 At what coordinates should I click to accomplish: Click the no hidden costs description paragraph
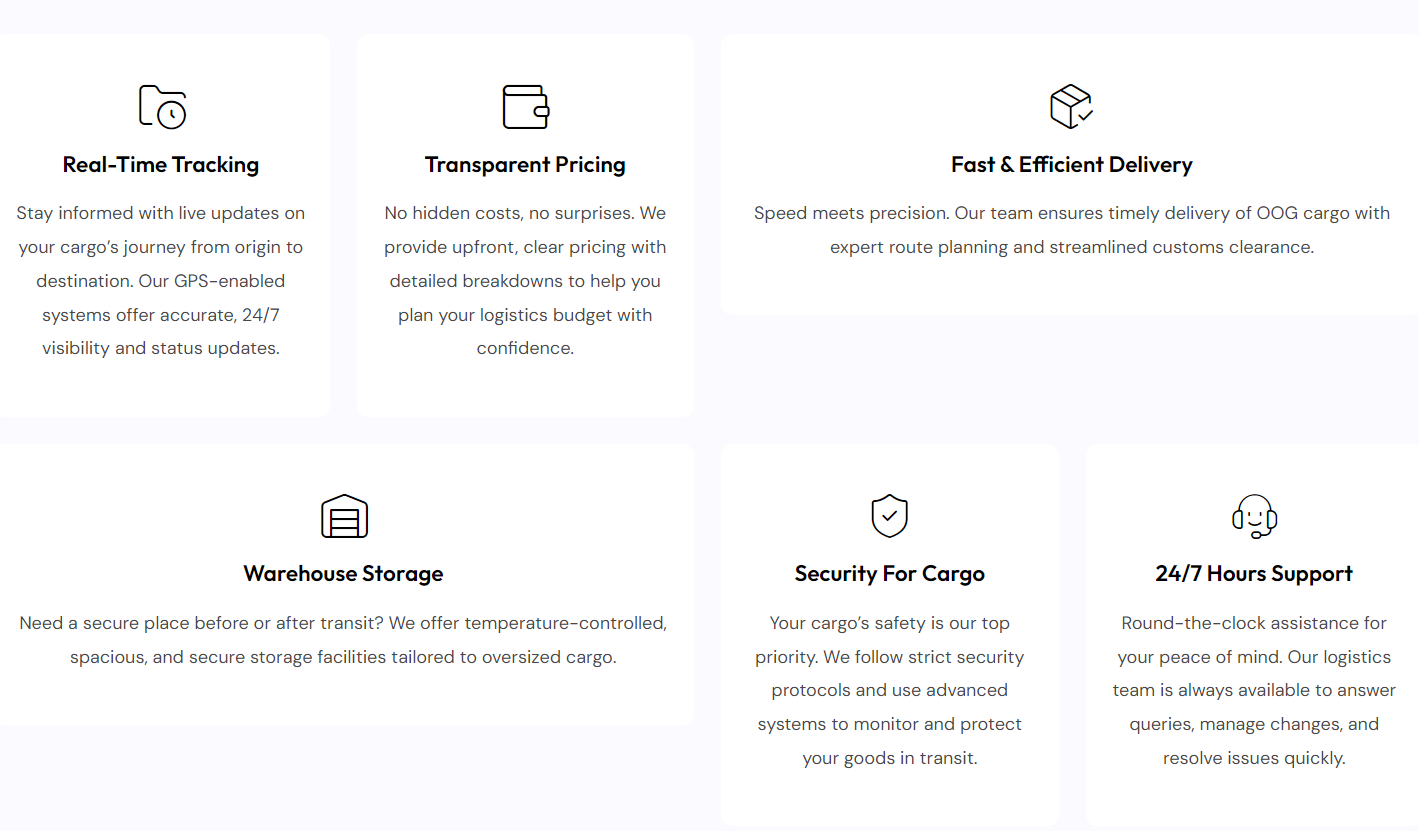525,281
